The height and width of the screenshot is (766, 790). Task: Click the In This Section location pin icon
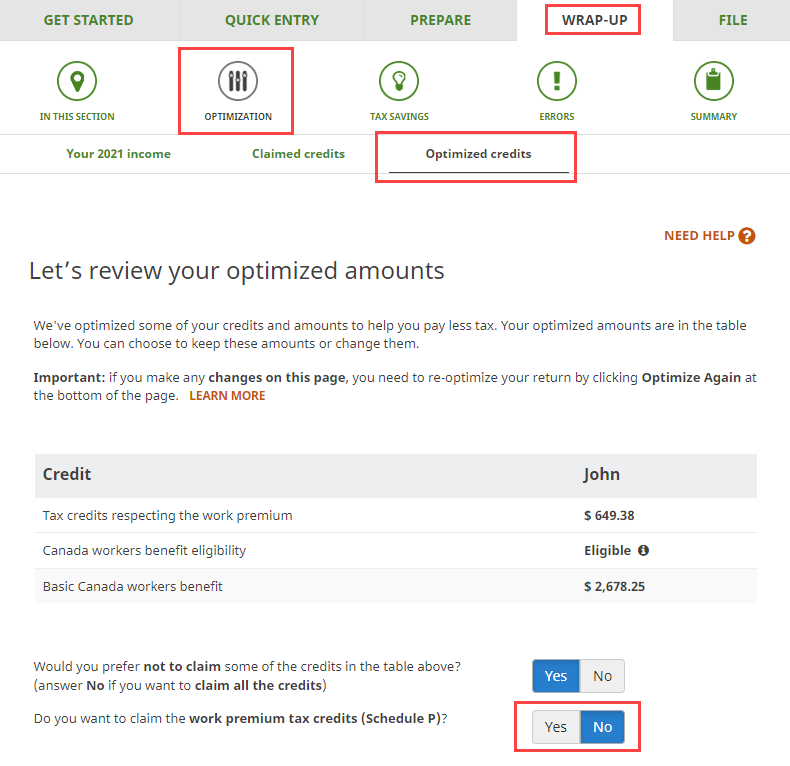point(77,81)
